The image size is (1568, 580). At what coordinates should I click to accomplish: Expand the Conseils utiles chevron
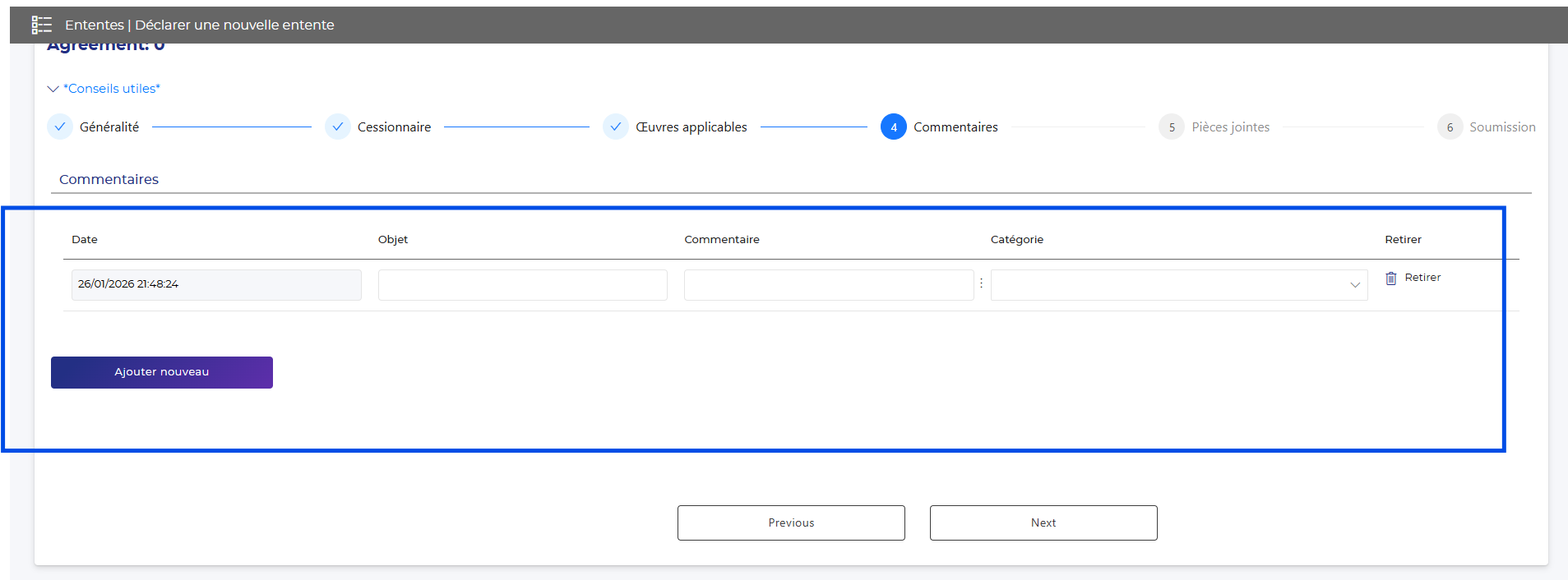coord(53,89)
